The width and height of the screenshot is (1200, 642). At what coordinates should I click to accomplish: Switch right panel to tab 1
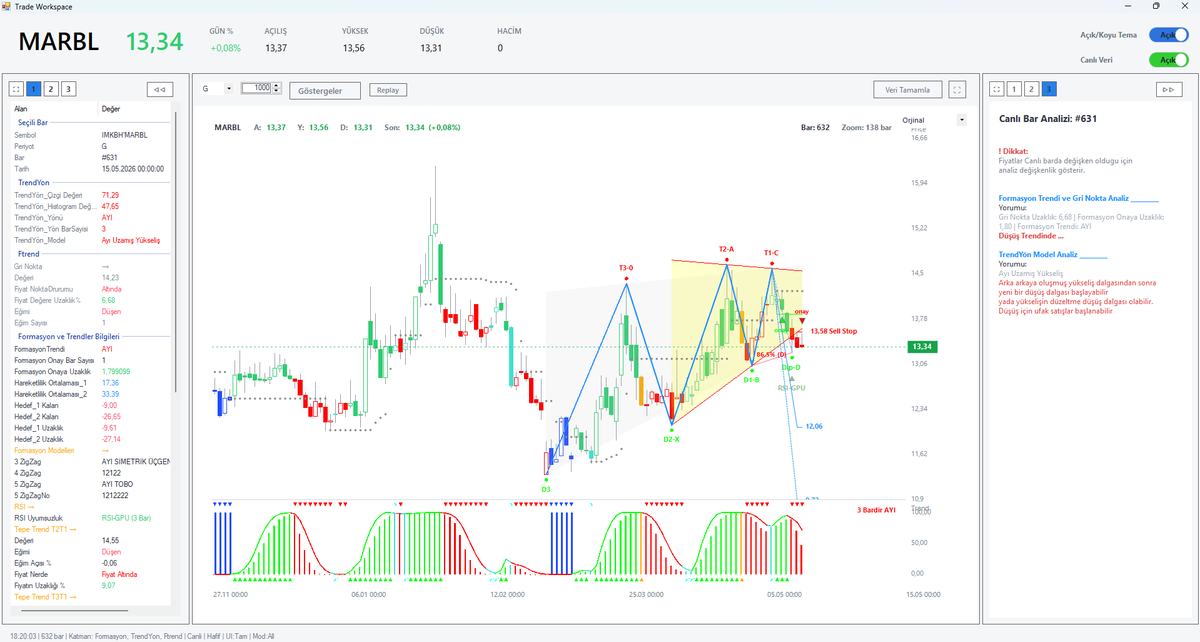(1013, 89)
